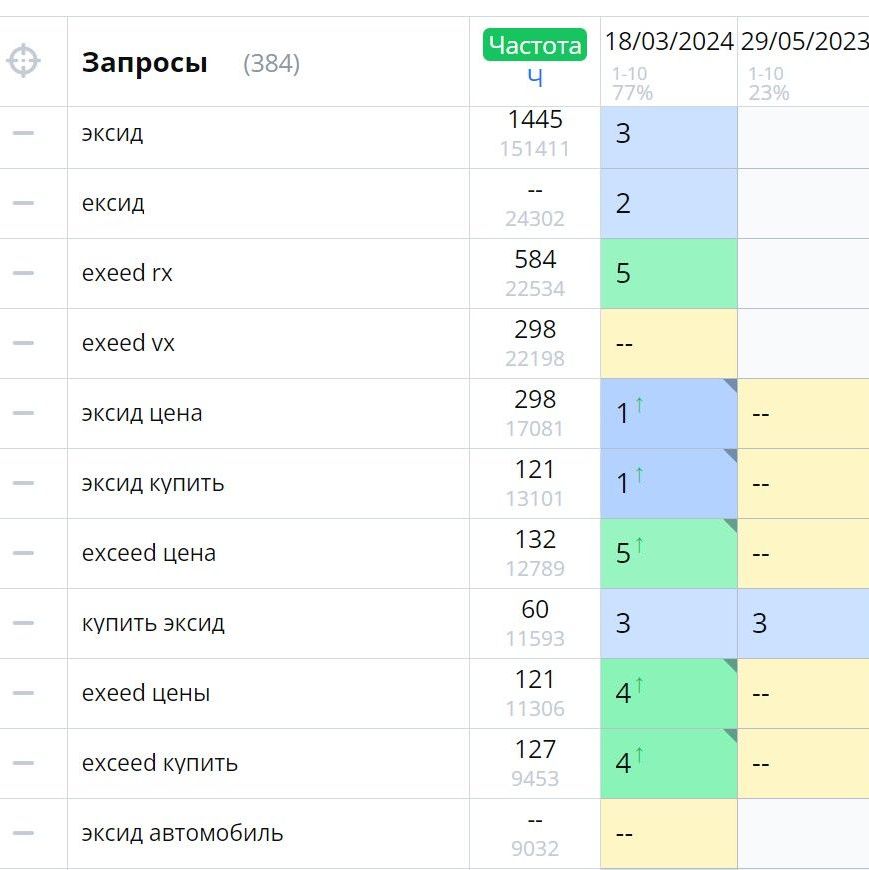Click the green Частота button
The height and width of the screenshot is (870, 869).
point(535,44)
